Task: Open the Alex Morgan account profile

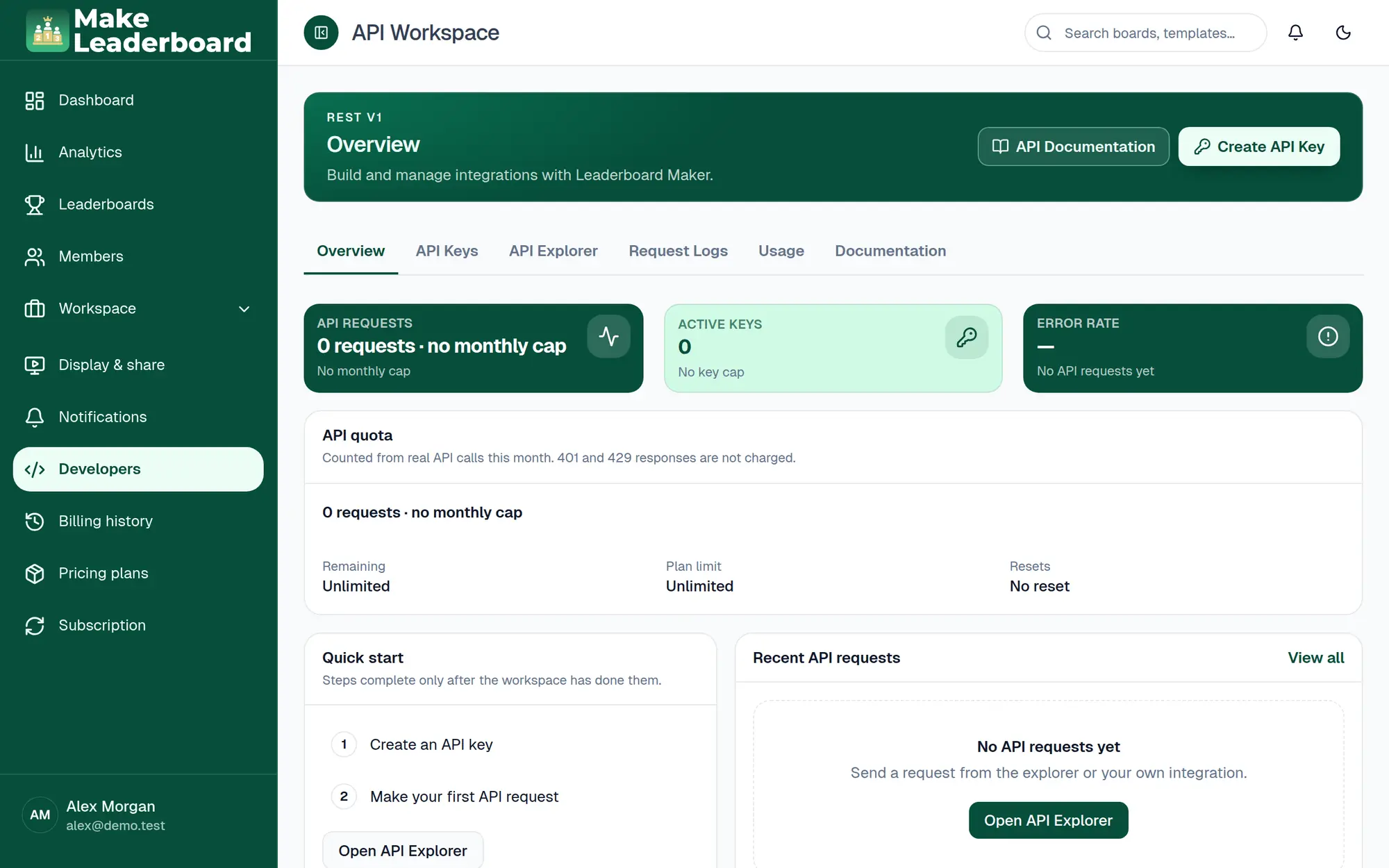Action: coord(138,815)
